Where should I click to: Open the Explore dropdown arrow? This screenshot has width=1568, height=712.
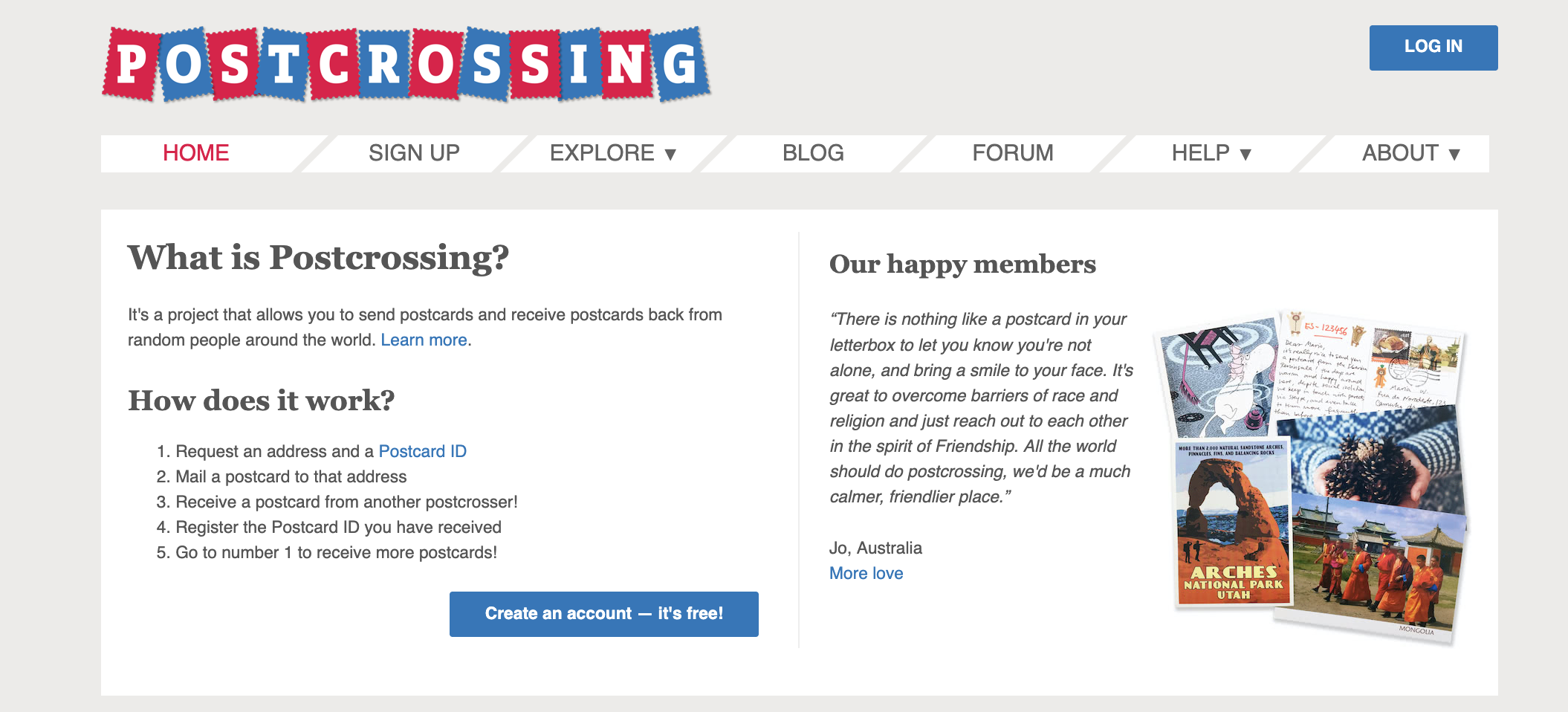(670, 154)
